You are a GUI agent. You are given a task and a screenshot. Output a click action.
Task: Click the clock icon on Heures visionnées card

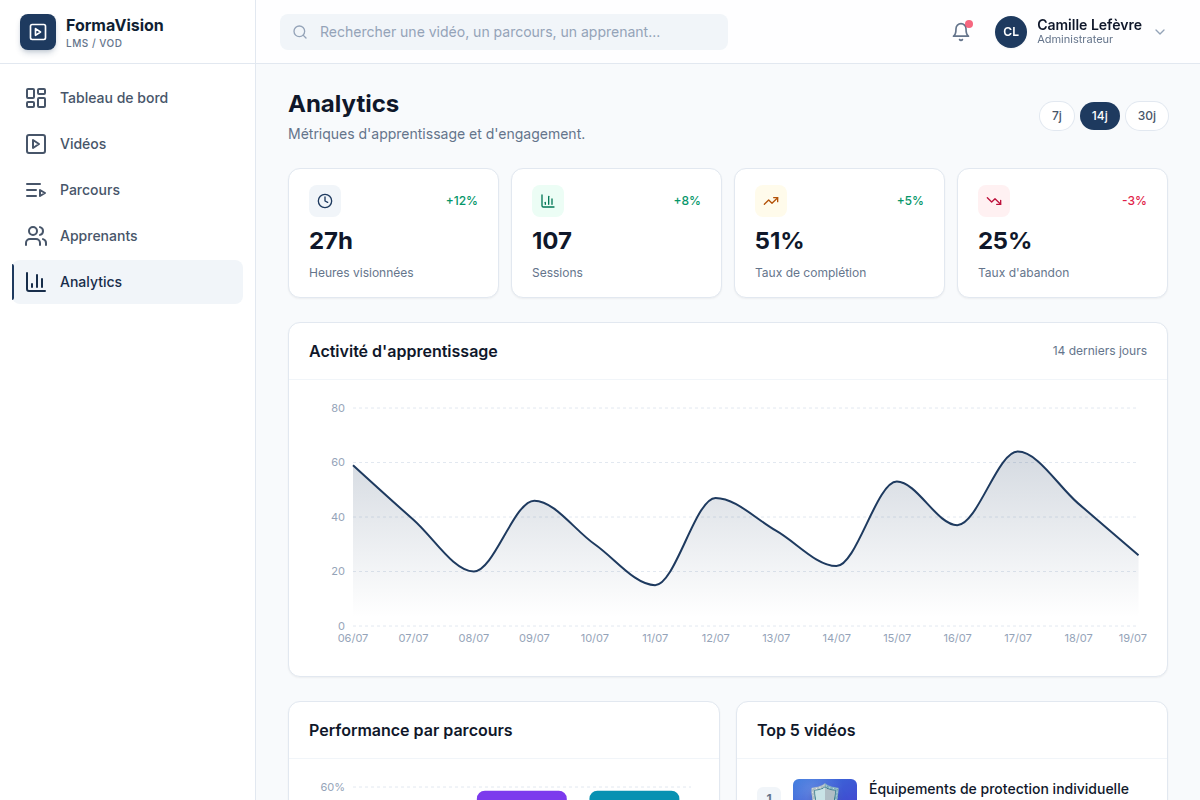(x=325, y=201)
